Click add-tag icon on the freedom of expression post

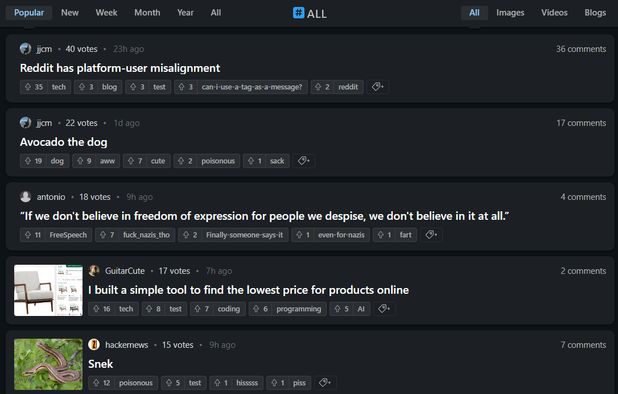click(x=431, y=235)
